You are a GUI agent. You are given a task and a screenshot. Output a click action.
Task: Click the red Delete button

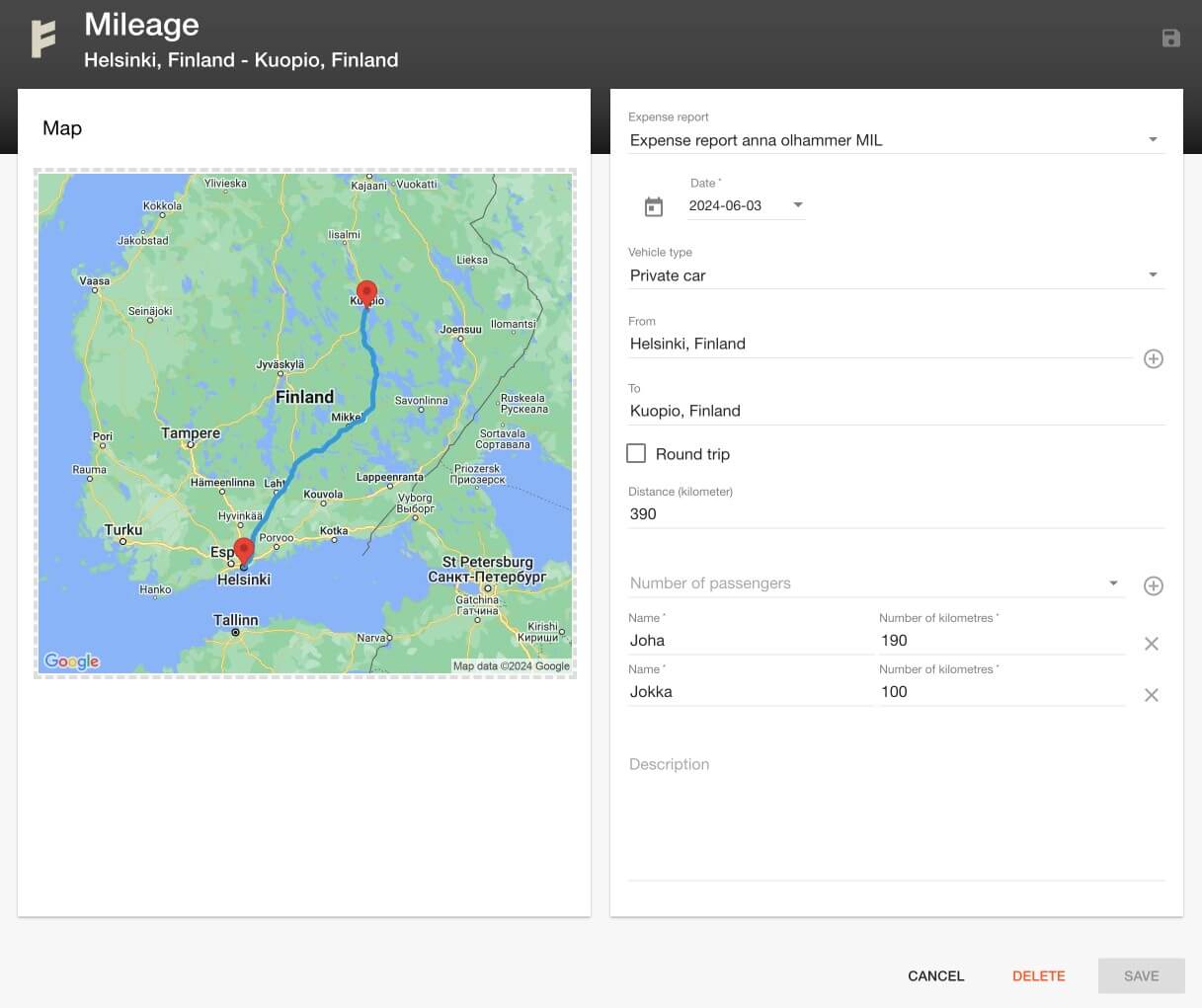1038,975
